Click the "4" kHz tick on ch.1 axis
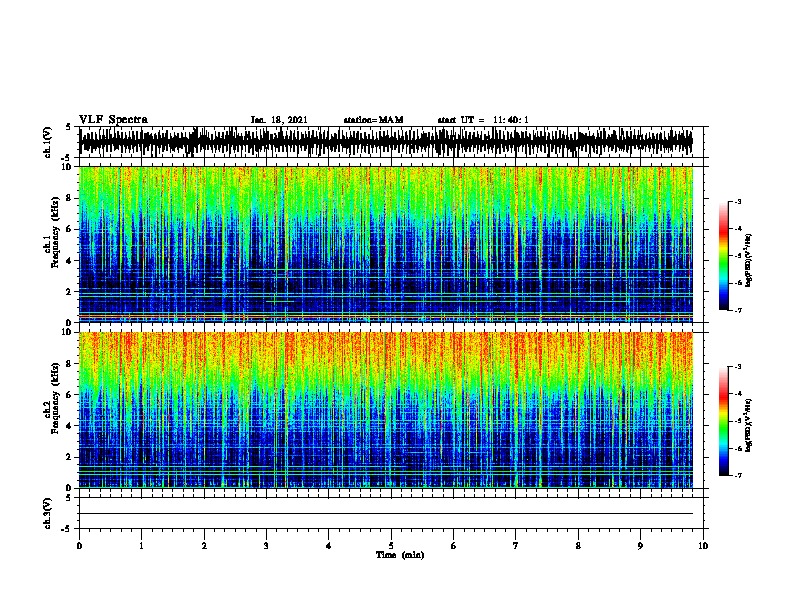The height and width of the screenshot is (612, 792). coord(69,261)
